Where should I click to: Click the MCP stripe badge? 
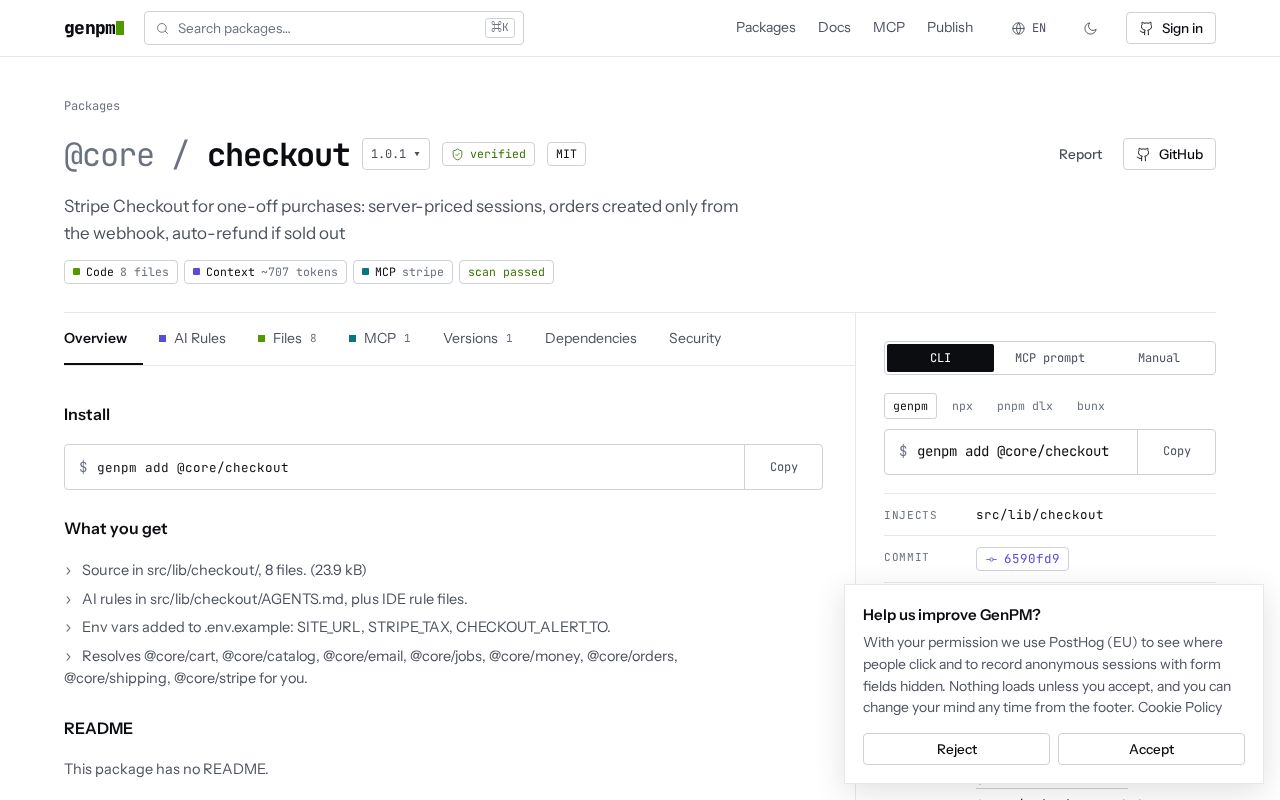403,272
